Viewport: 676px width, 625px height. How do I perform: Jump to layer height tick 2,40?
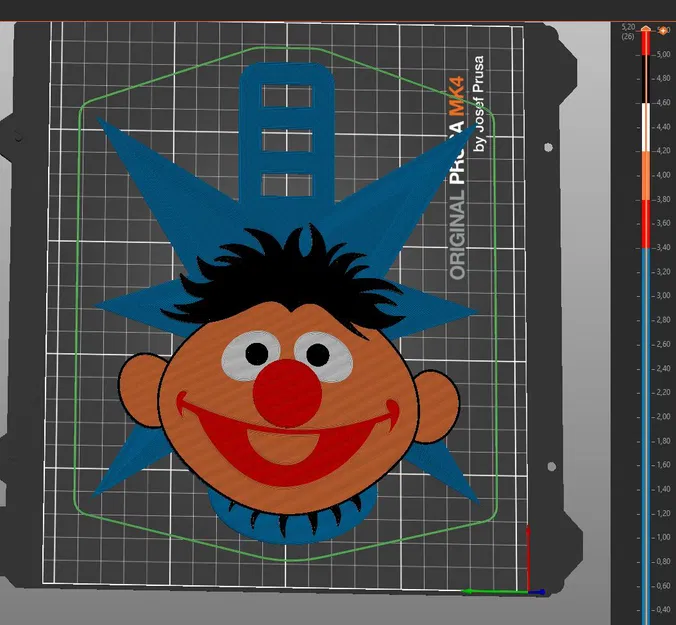[x=664, y=369]
